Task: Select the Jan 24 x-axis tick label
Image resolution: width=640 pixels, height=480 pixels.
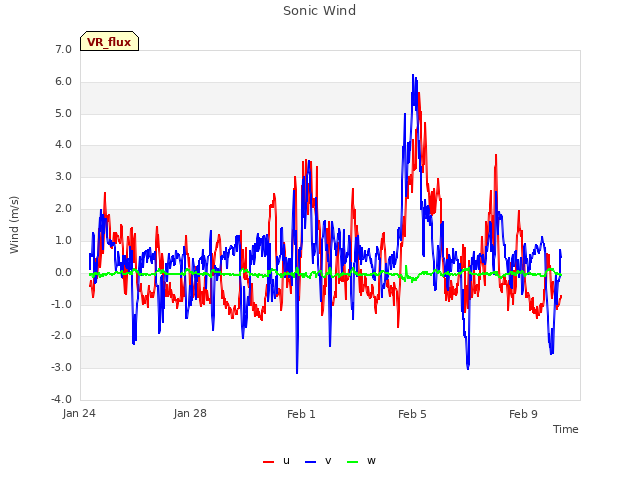Action: 79,414
